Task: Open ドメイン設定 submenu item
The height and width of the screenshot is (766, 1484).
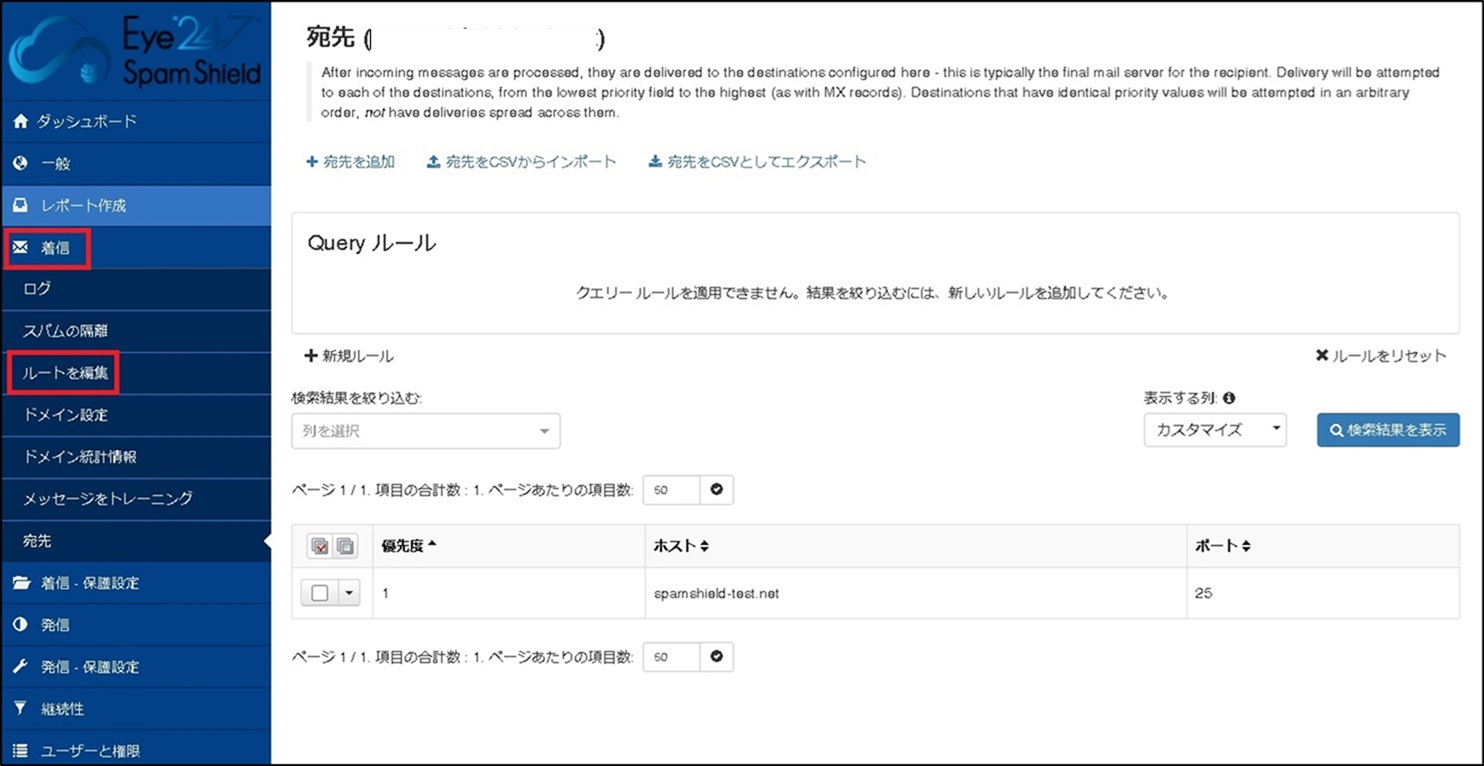Action: (135, 415)
